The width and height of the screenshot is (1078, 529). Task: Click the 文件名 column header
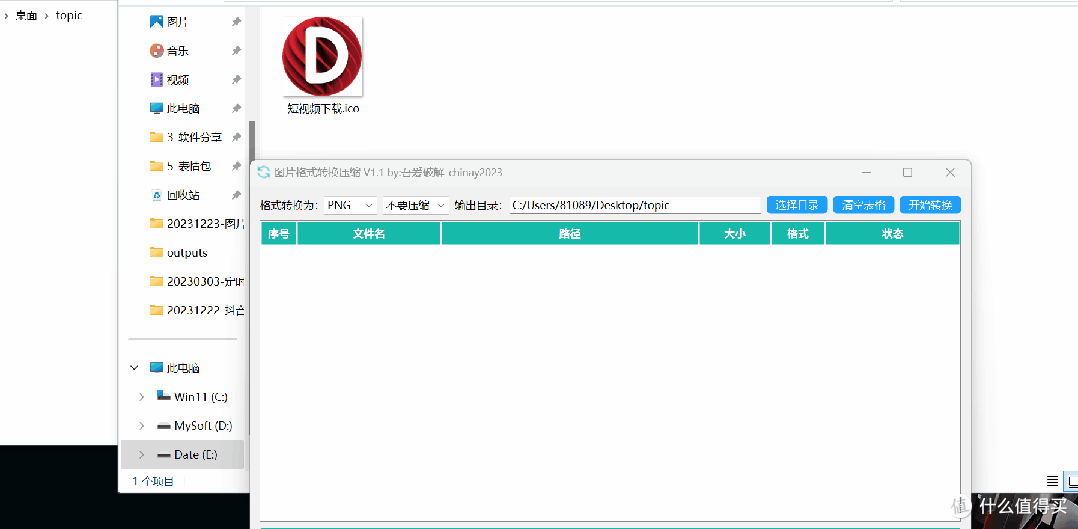[x=368, y=234]
